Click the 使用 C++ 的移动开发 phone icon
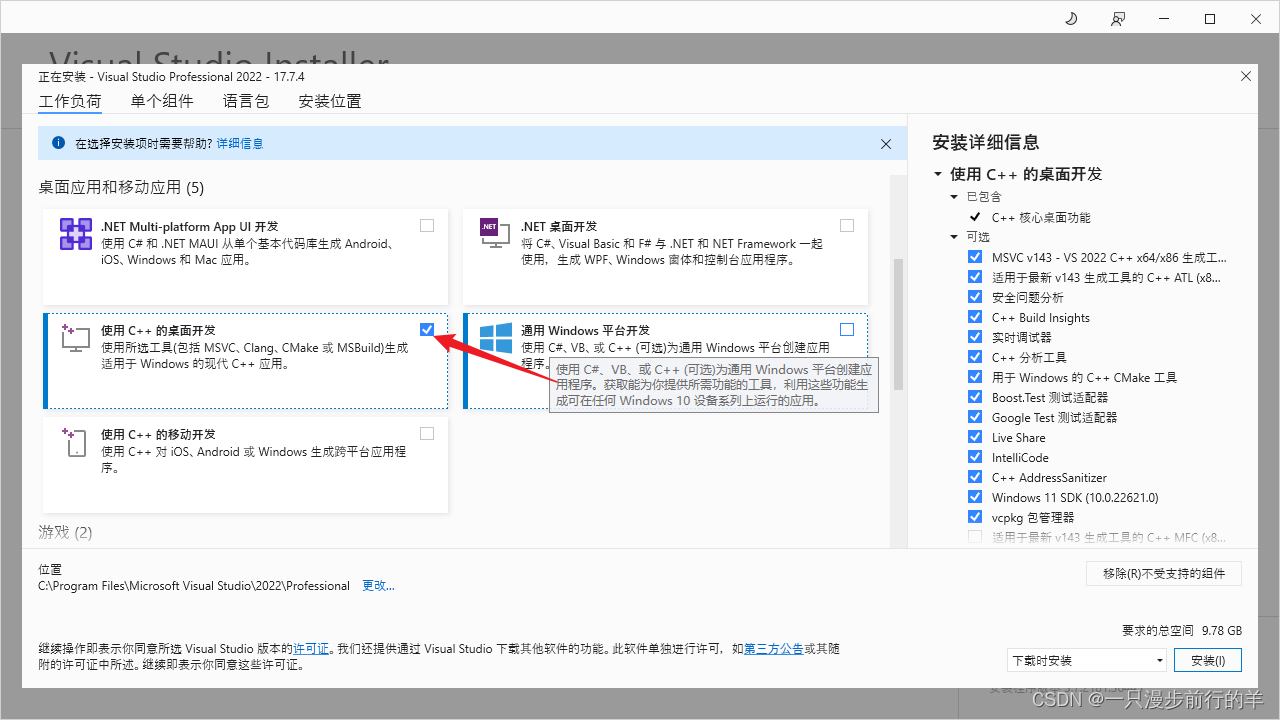 (76, 442)
